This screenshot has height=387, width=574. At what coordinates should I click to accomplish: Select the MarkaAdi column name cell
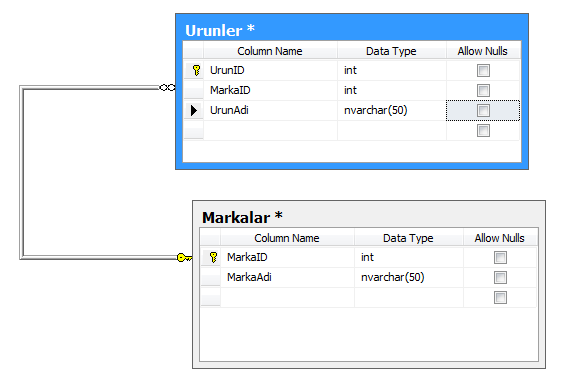(287, 278)
